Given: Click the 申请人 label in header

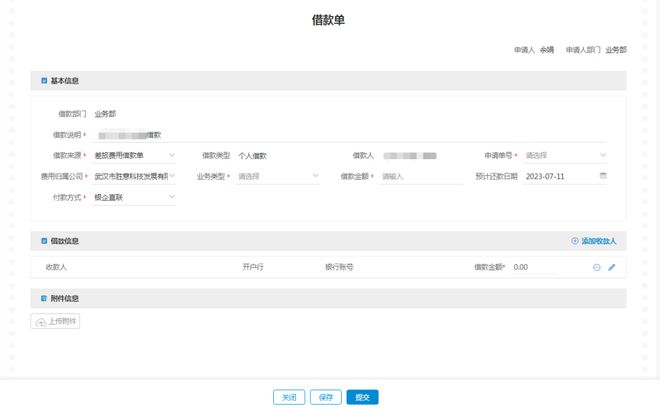Looking at the screenshot, I should tap(524, 50).
